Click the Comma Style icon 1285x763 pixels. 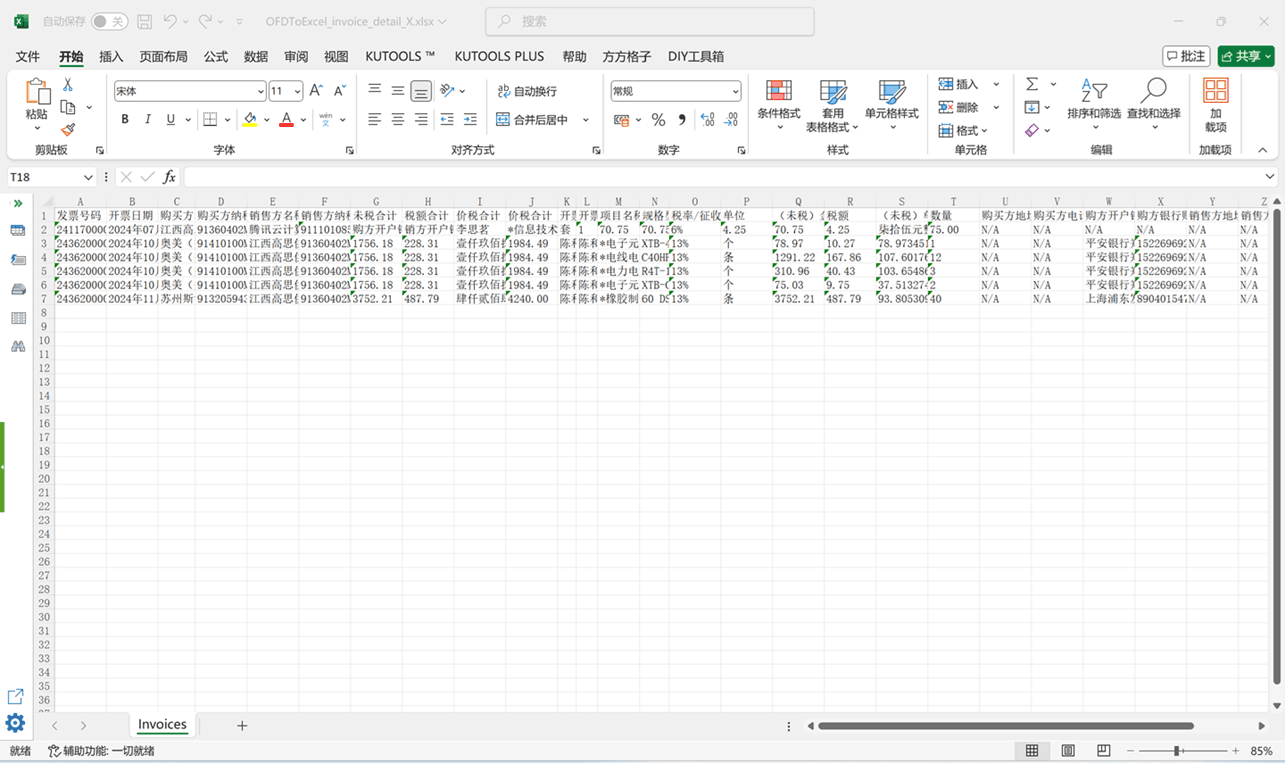pos(682,120)
